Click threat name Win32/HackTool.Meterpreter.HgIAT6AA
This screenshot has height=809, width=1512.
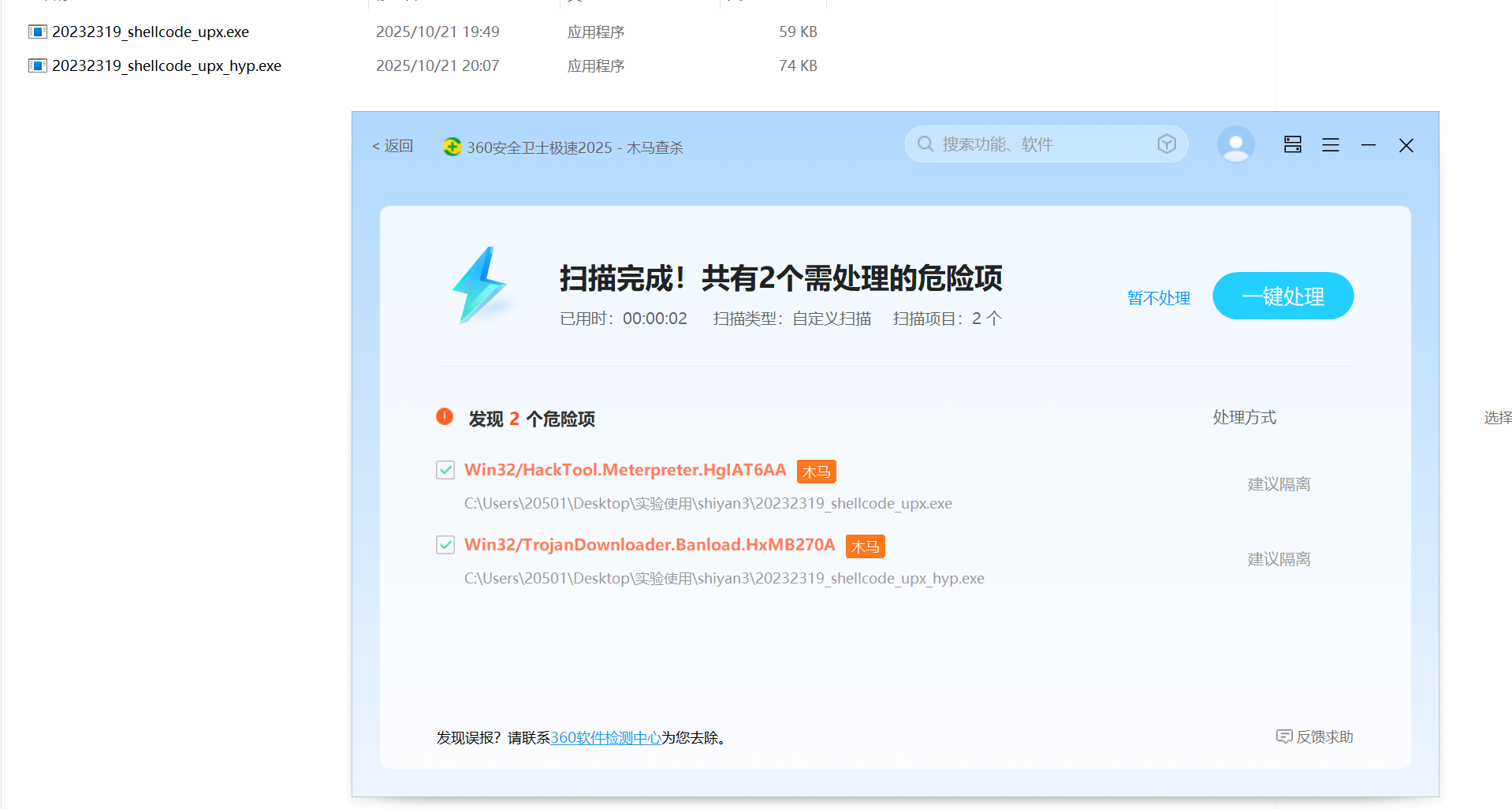click(625, 470)
